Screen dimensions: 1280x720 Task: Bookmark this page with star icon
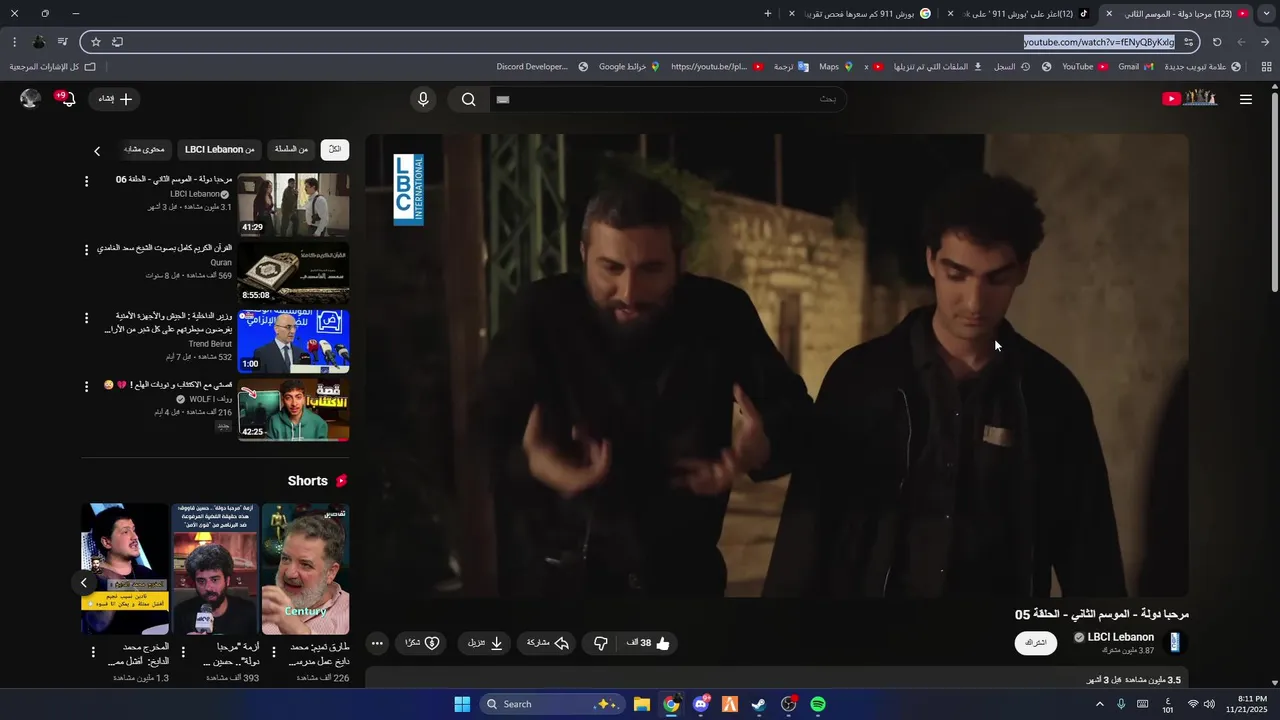96,42
